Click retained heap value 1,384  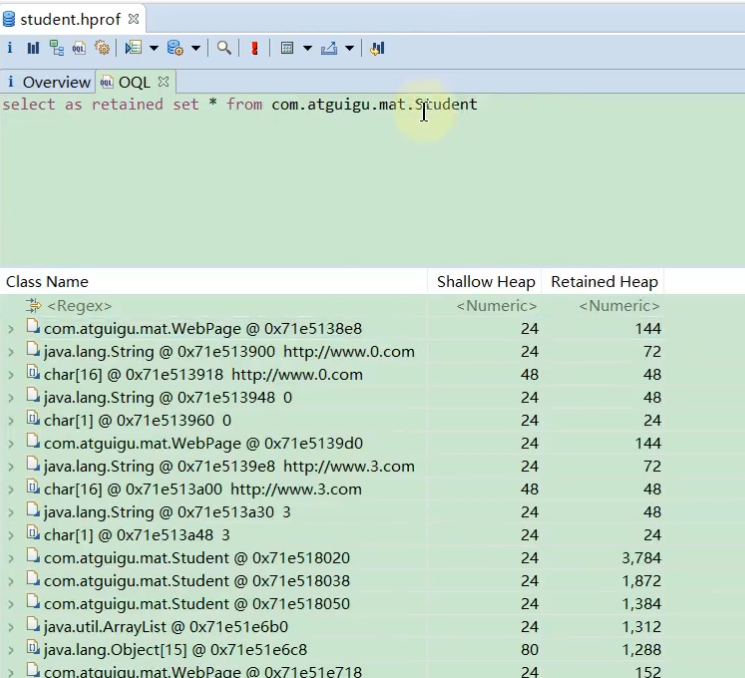641,604
